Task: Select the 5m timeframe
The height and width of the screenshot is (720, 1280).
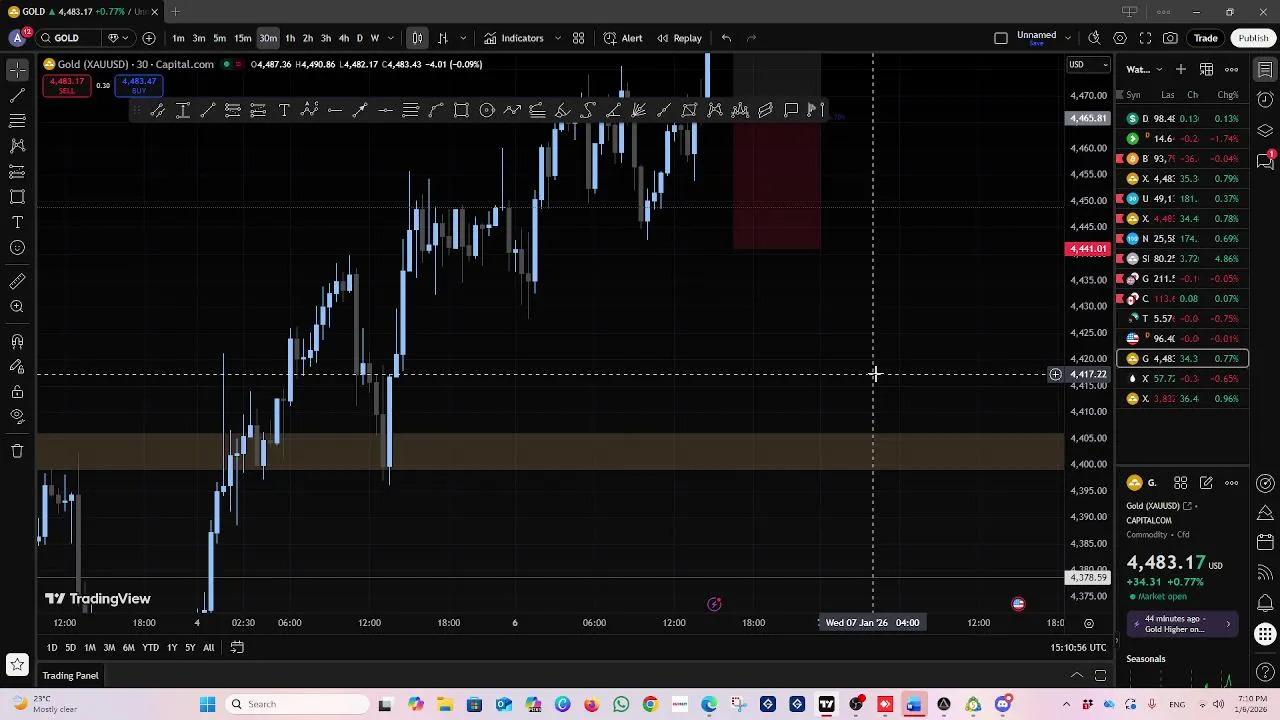Action: 219,38
